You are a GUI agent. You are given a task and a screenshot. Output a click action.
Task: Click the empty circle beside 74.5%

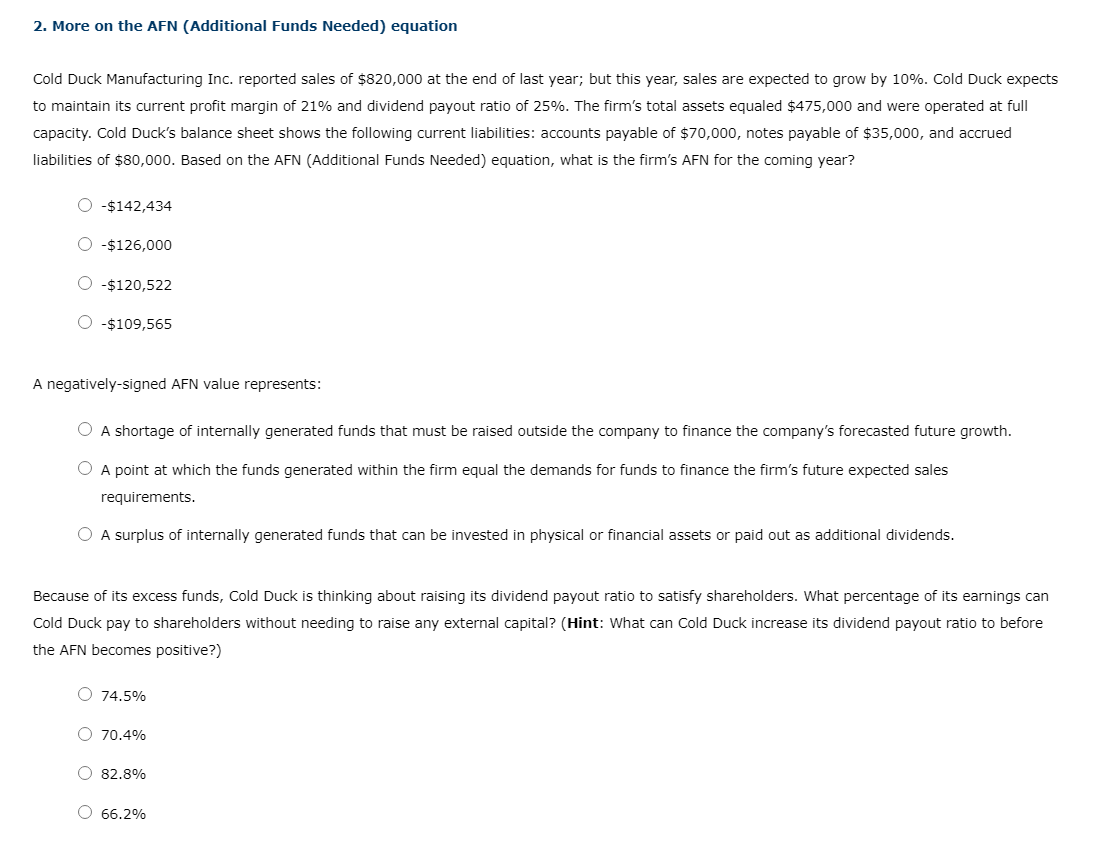84,696
